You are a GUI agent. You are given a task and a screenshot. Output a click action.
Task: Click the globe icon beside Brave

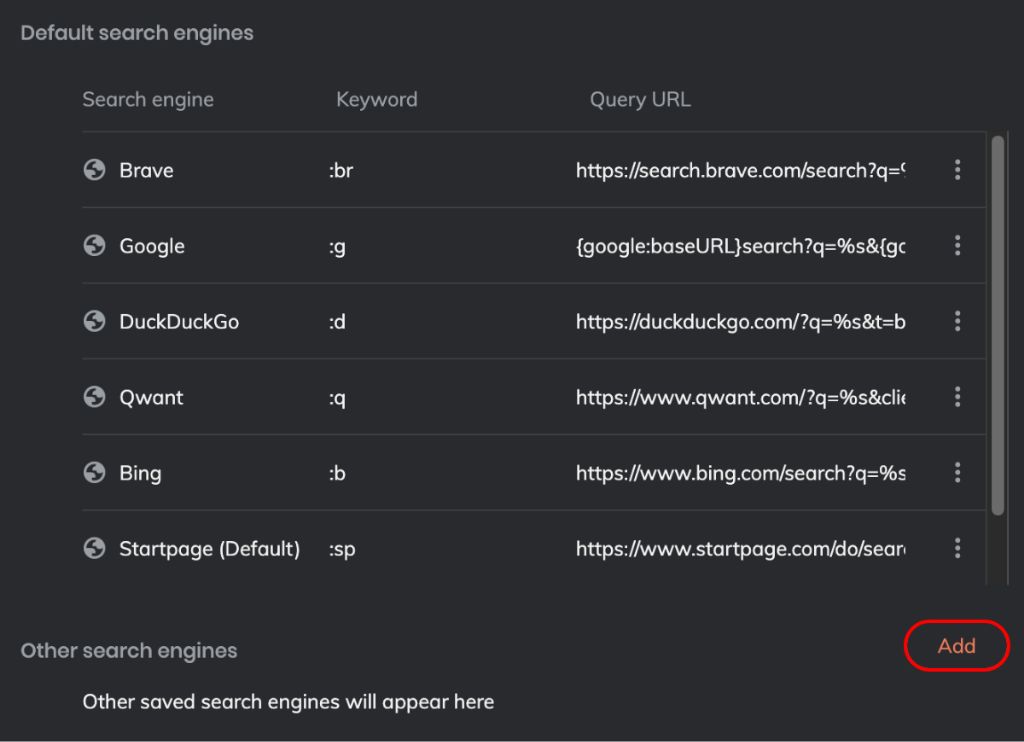(94, 170)
